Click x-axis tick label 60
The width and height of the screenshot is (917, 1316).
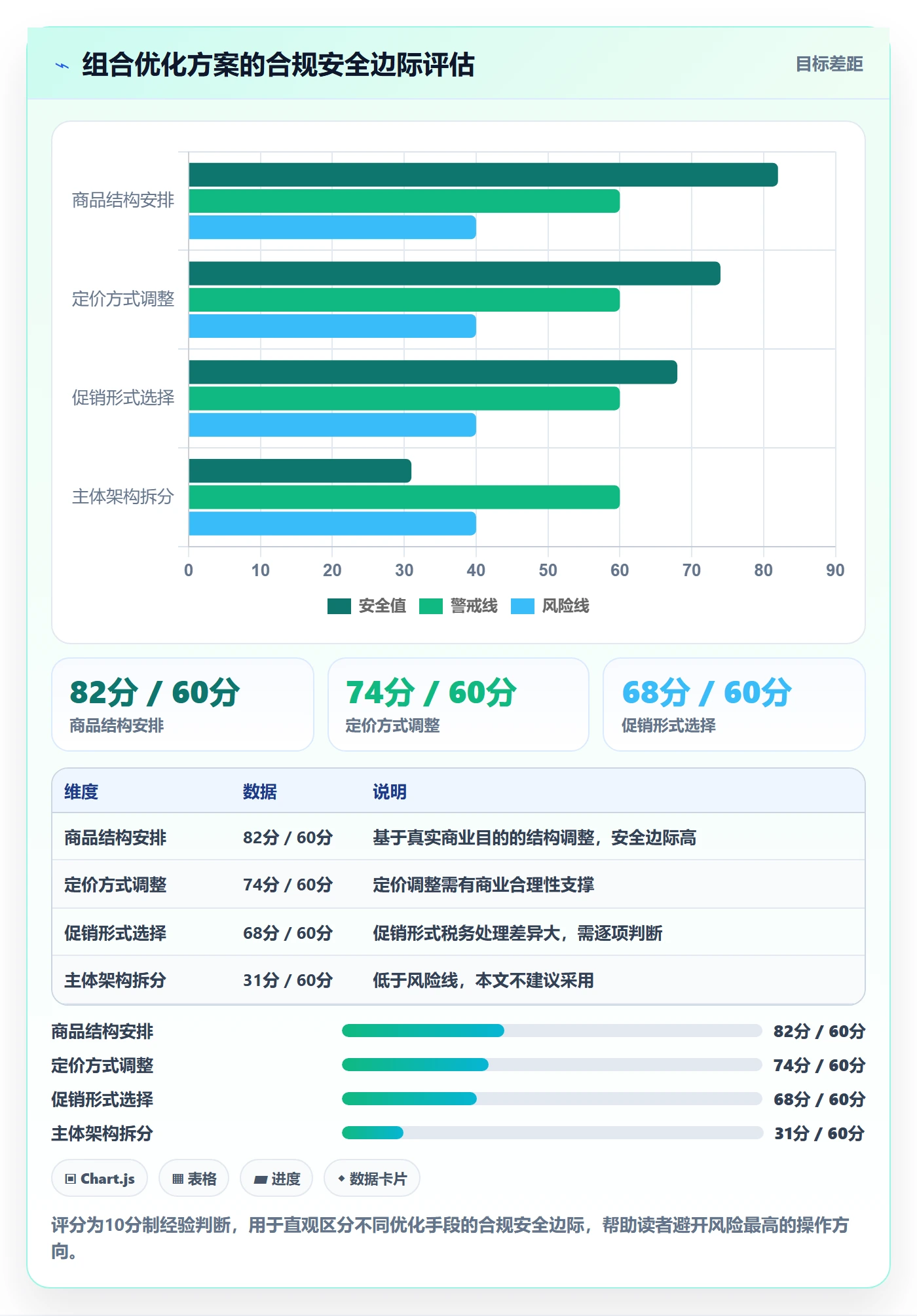pyautogui.click(x=620, y=570)
